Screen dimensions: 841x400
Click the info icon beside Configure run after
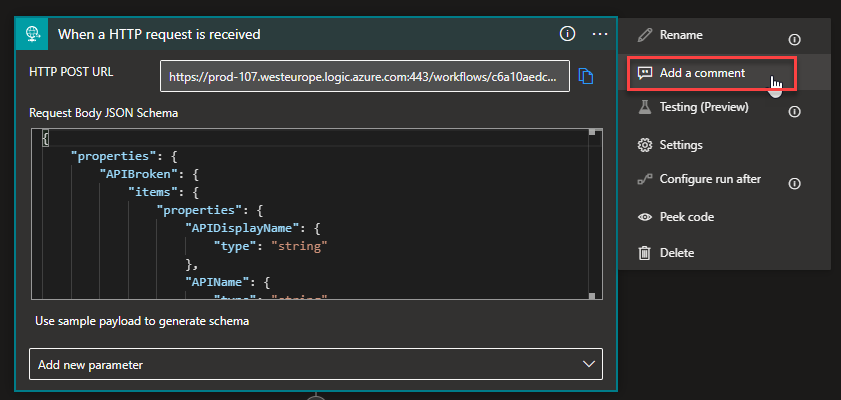point(795,183)
